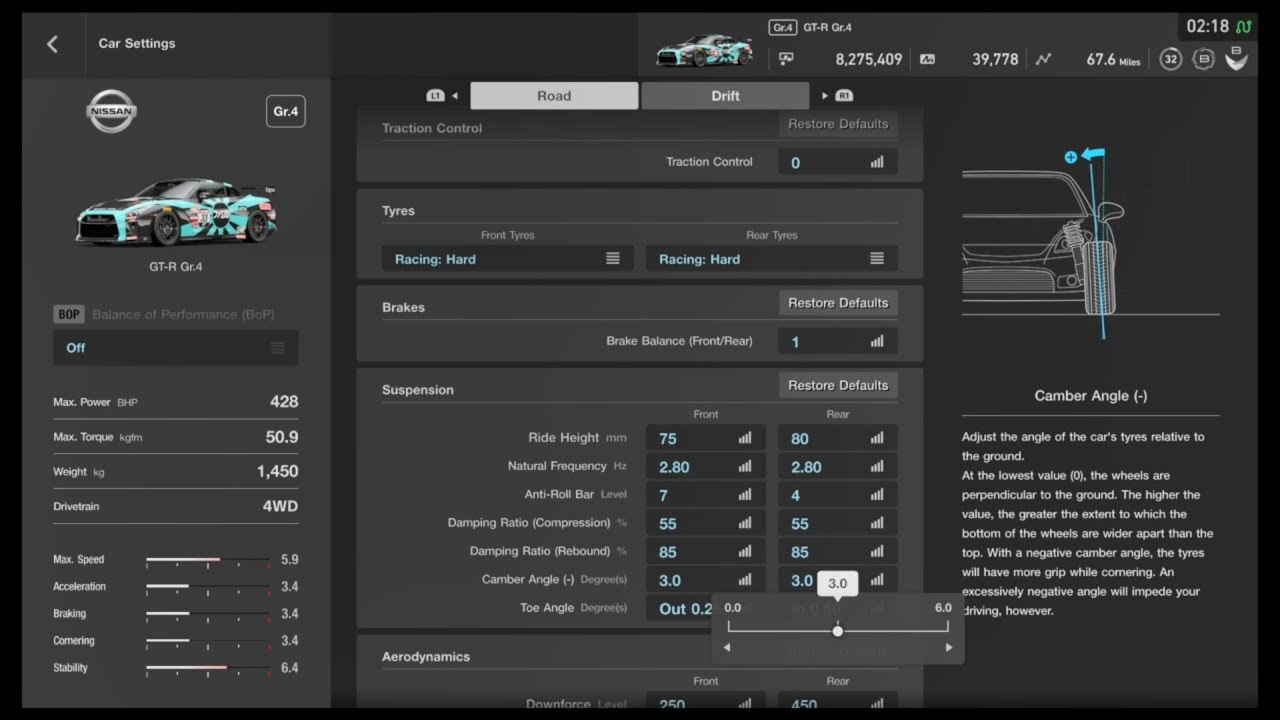
Task: Click the Stability performance bar
Action: pyautogui.click(x=208, y=668)
